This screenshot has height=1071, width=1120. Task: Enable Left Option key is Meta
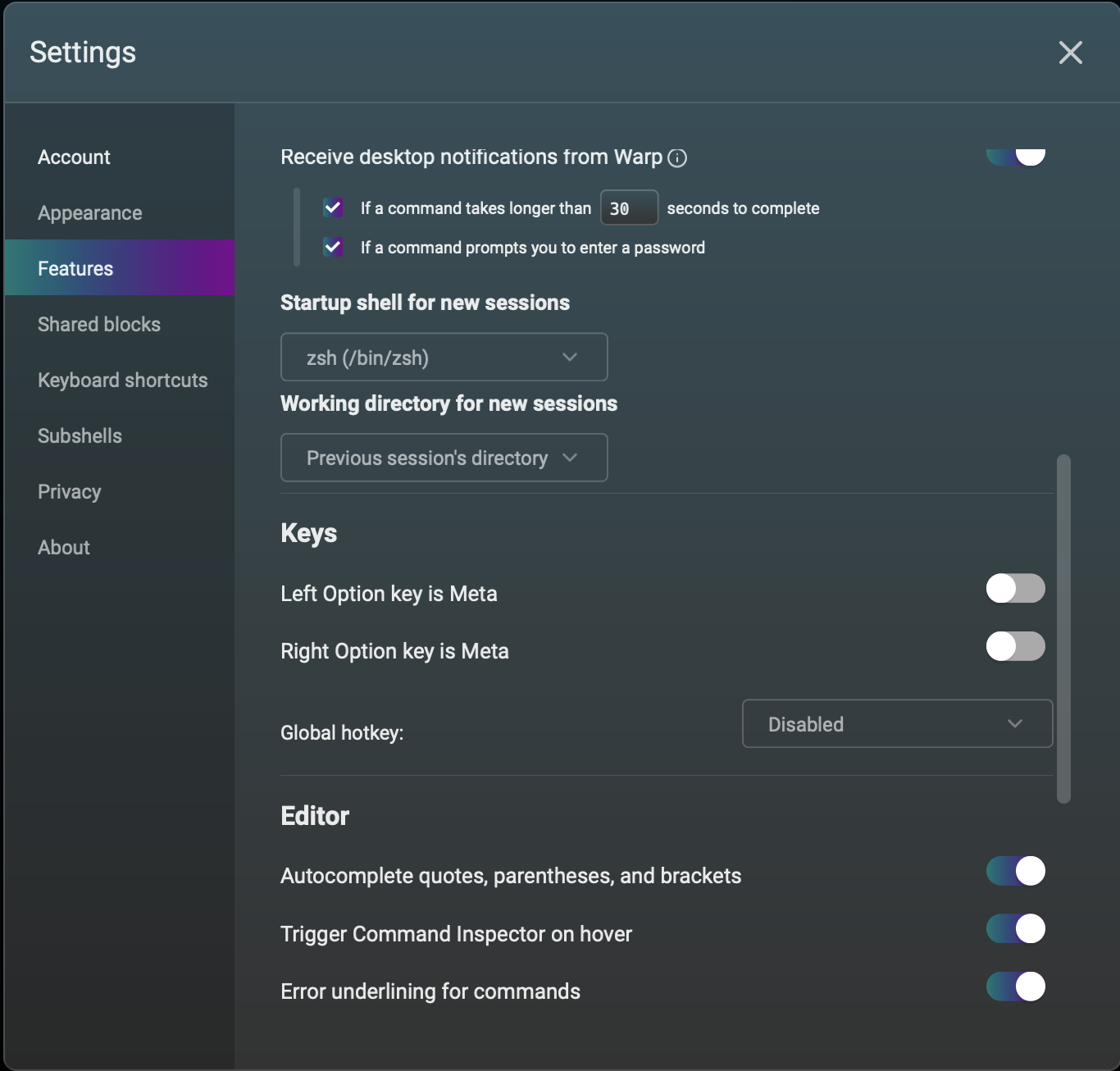point(1015,589)
